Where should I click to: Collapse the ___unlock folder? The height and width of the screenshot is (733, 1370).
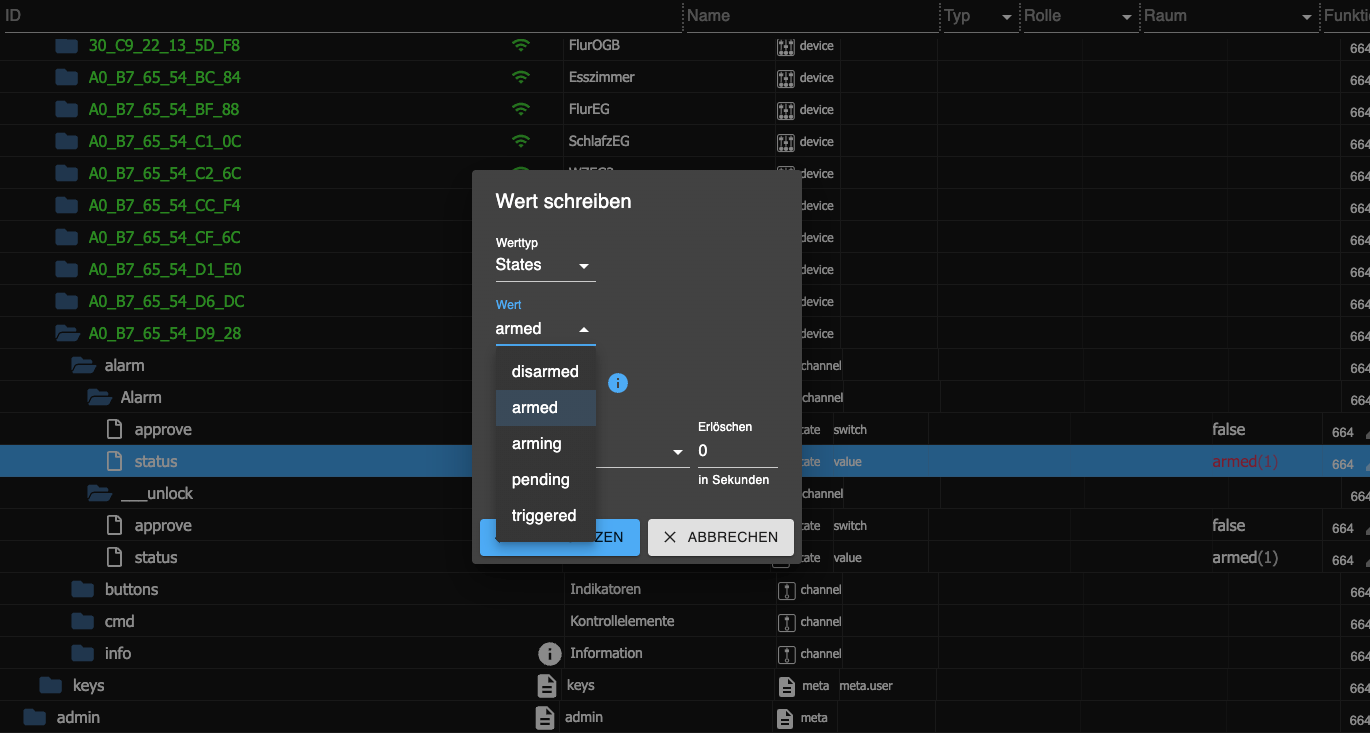click(99, 493)
